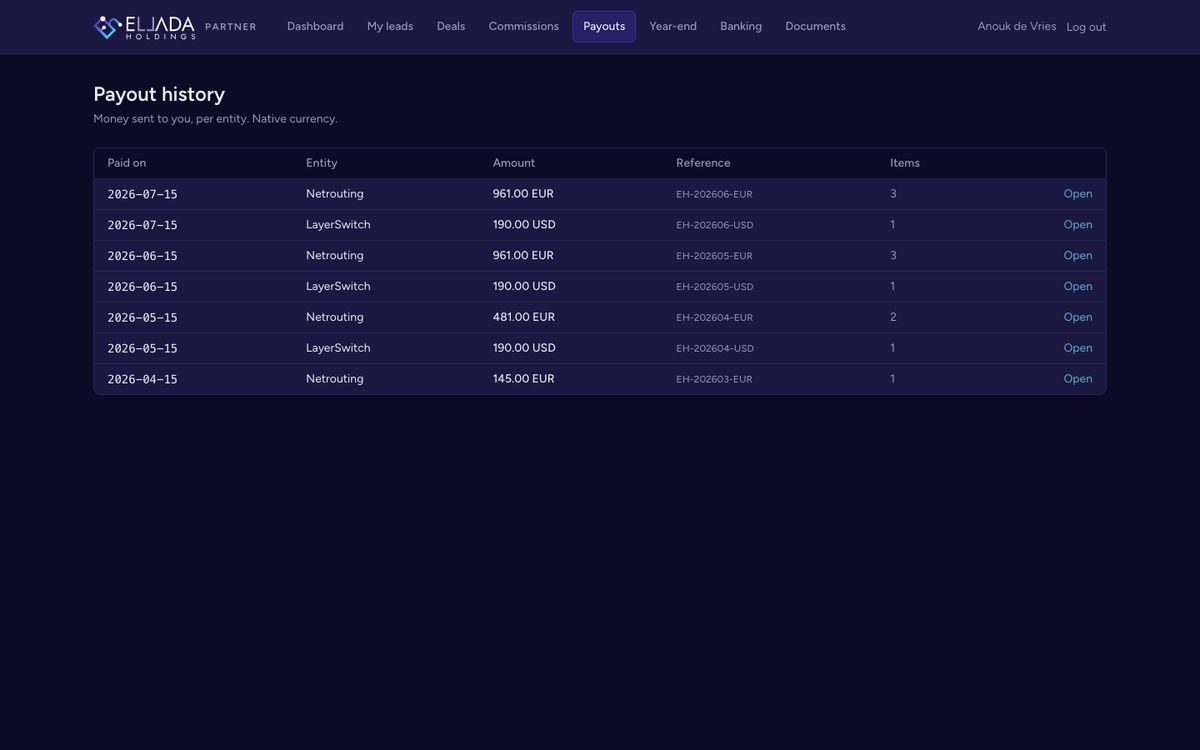Screen dimensions: 1200x750
Task: Click the Entity column header
Action: click(322, 163)
